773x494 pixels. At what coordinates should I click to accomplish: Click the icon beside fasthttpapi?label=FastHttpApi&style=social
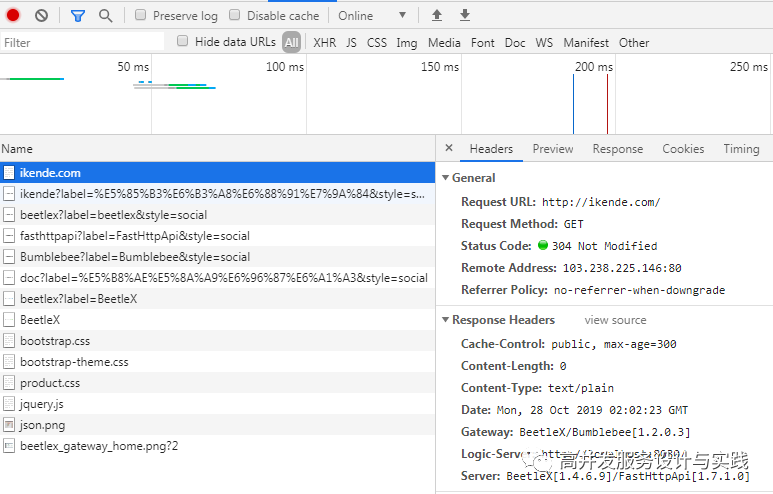coord(9,236)
